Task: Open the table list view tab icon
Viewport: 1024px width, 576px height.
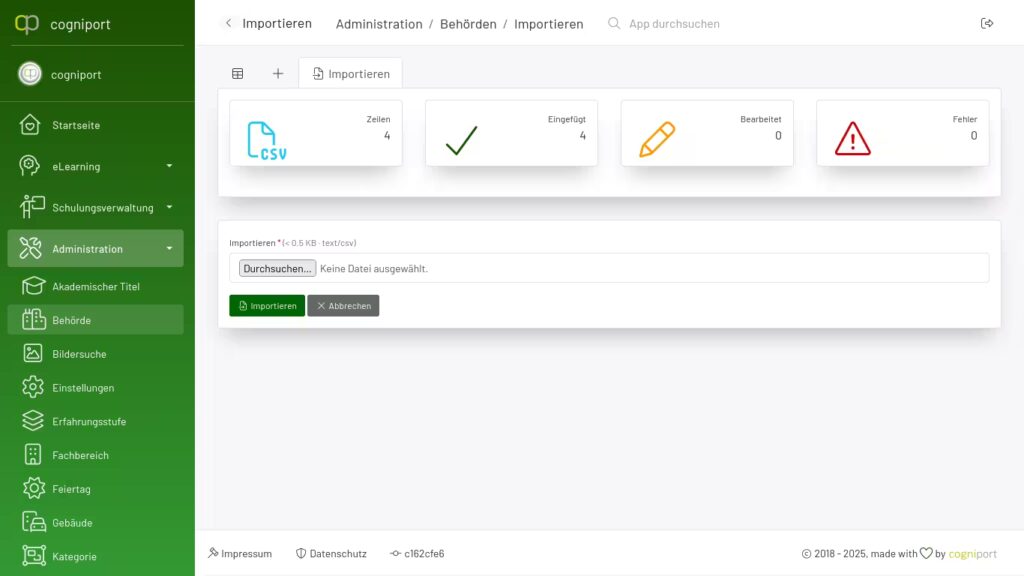Action: (238, 73)
